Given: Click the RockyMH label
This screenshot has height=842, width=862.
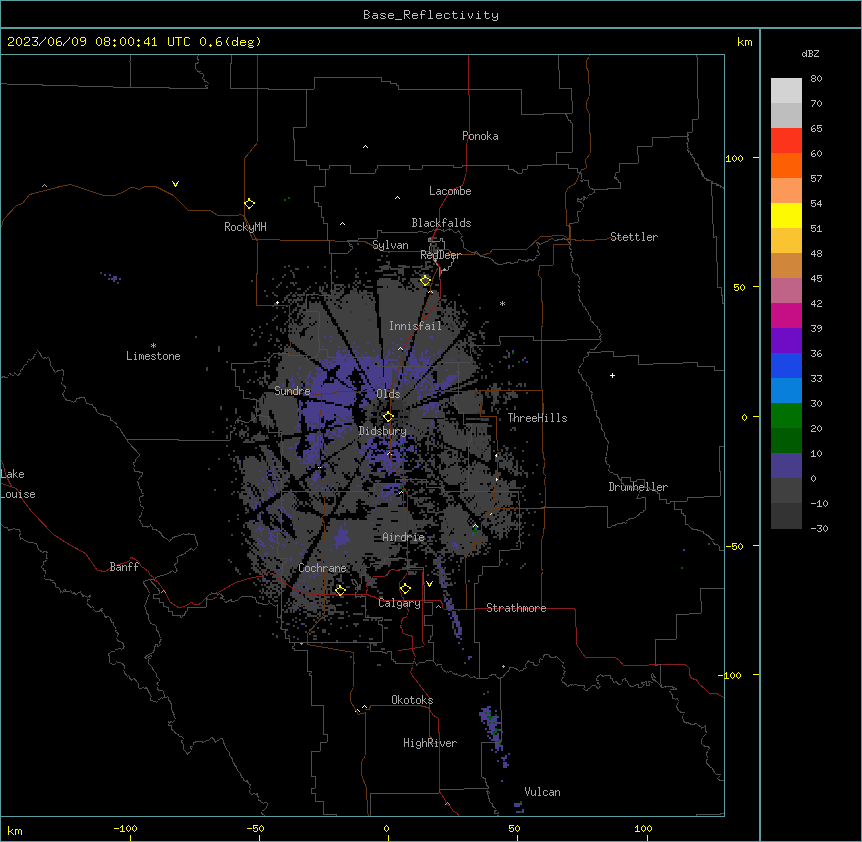Looking at the screenshot, I should [x=245, y=227].
